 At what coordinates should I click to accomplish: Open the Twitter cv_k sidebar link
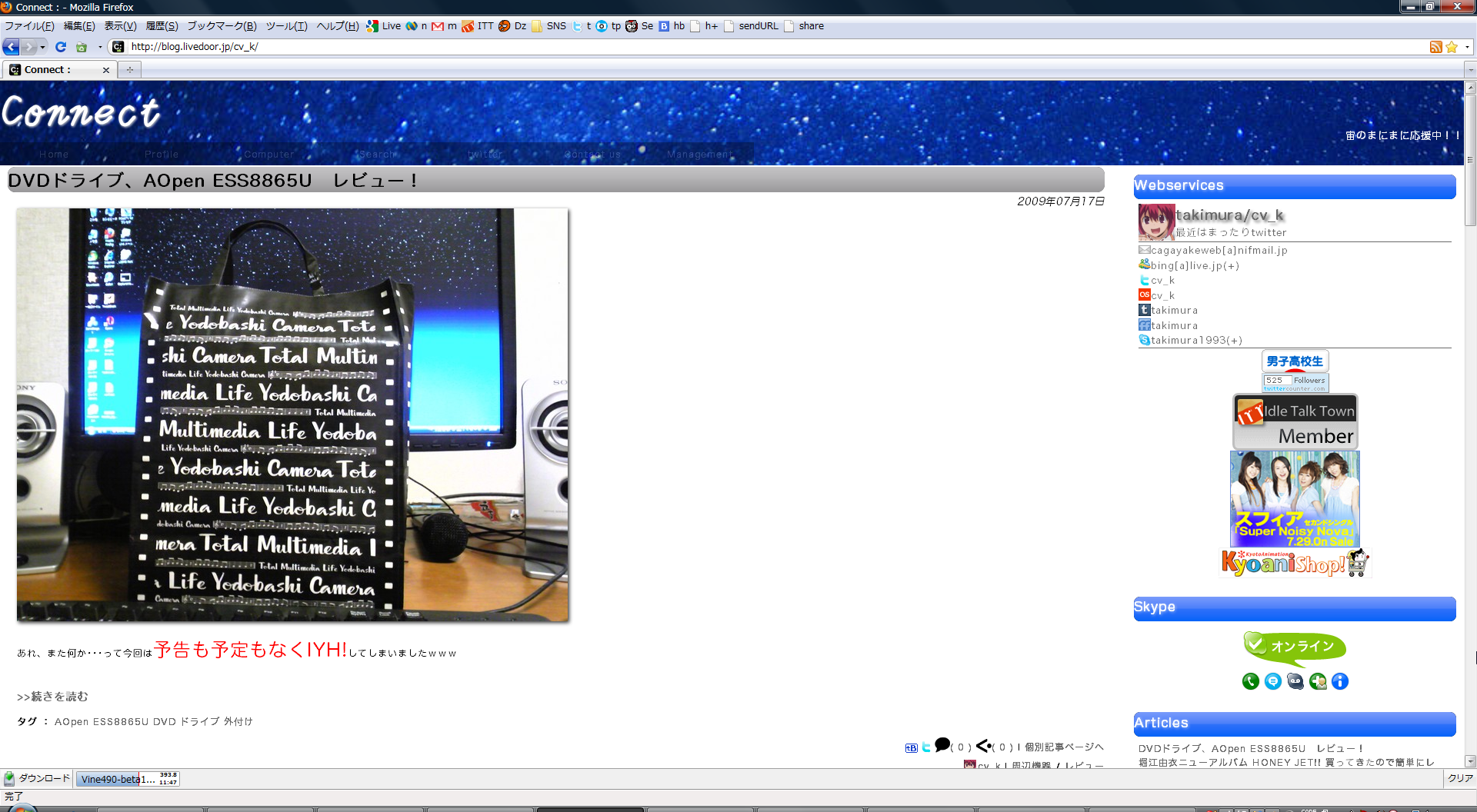[x=1157, y=281]
